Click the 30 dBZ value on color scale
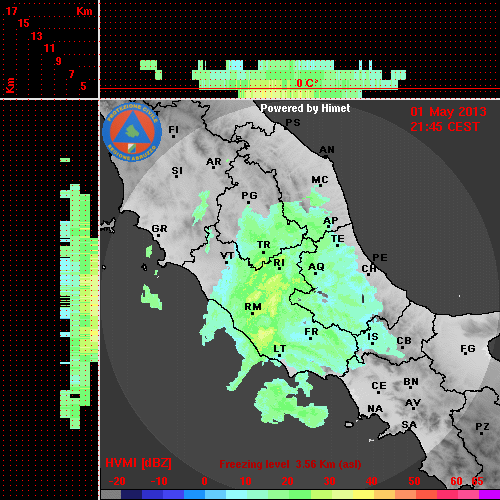 (329, 481)
